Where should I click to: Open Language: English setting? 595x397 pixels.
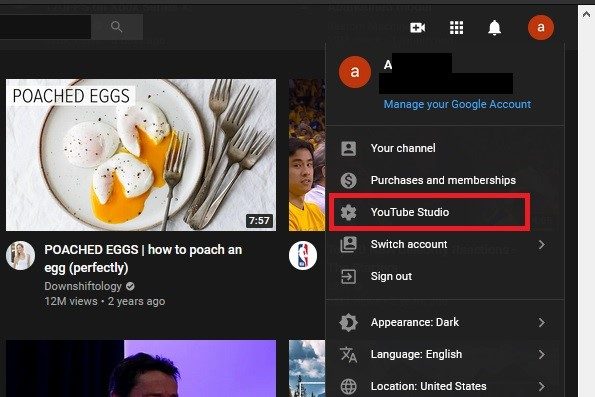click(445, 354)
